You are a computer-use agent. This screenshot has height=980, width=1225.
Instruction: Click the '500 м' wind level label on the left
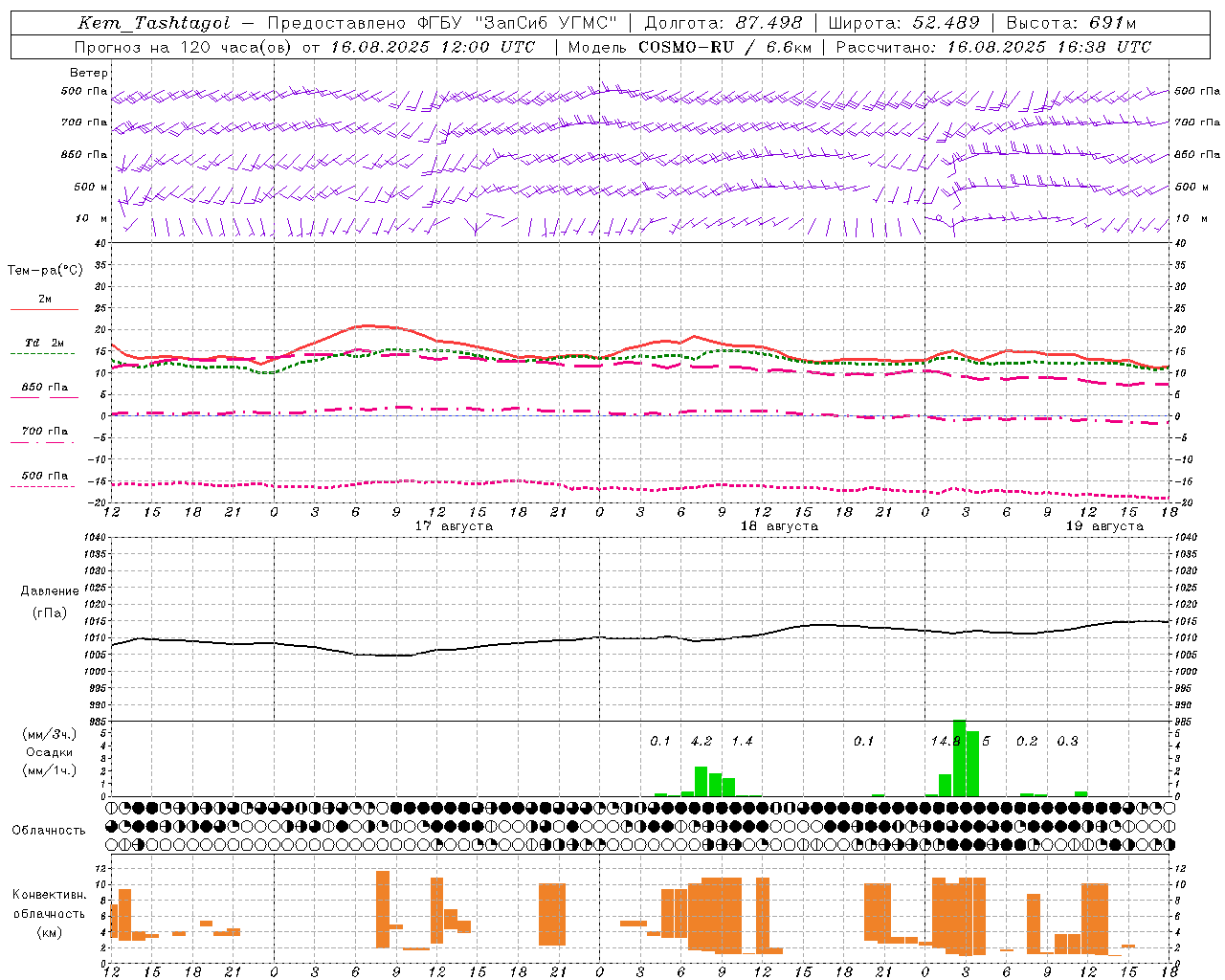92,188
